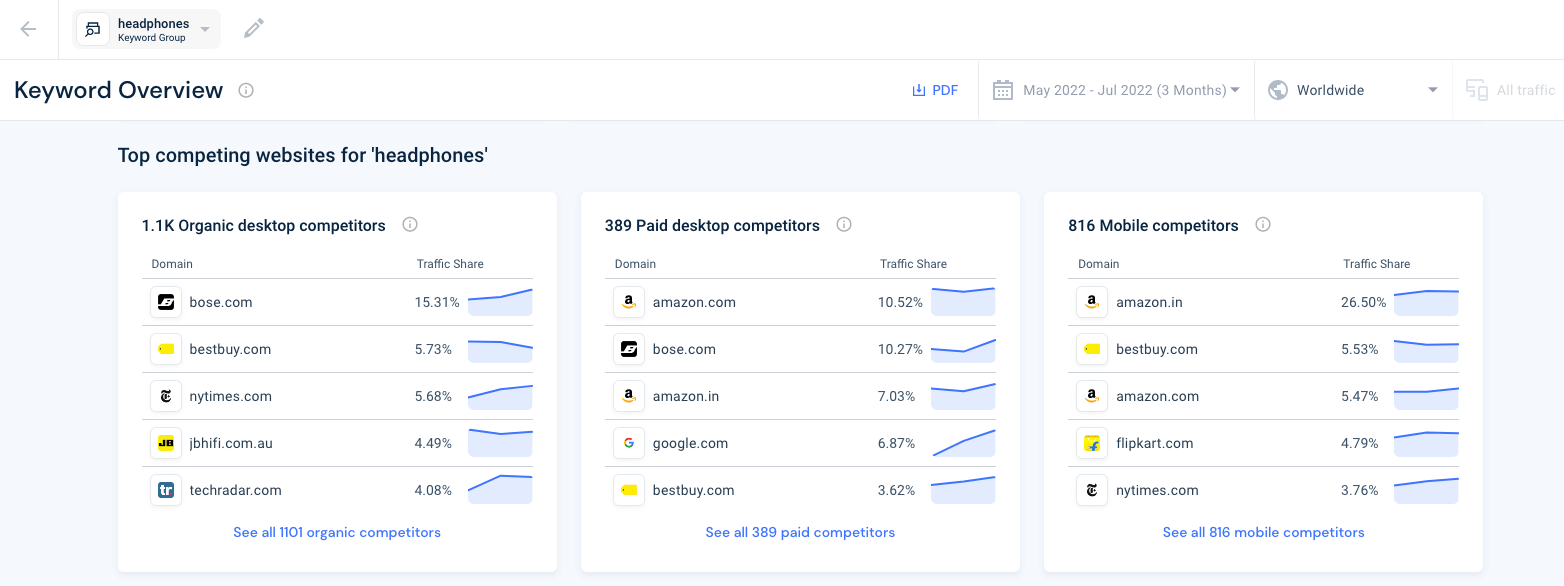The width and height of the screenshot is (1564, 586).
Task: Select the flipkart.com site icon
Action: click(1092, 443)
